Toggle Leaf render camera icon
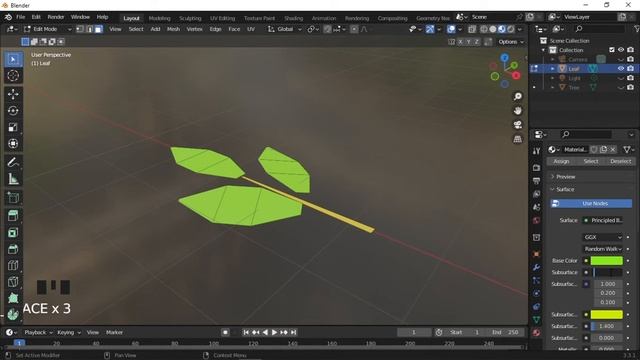 pyautogui.click(x=631, y=69)
